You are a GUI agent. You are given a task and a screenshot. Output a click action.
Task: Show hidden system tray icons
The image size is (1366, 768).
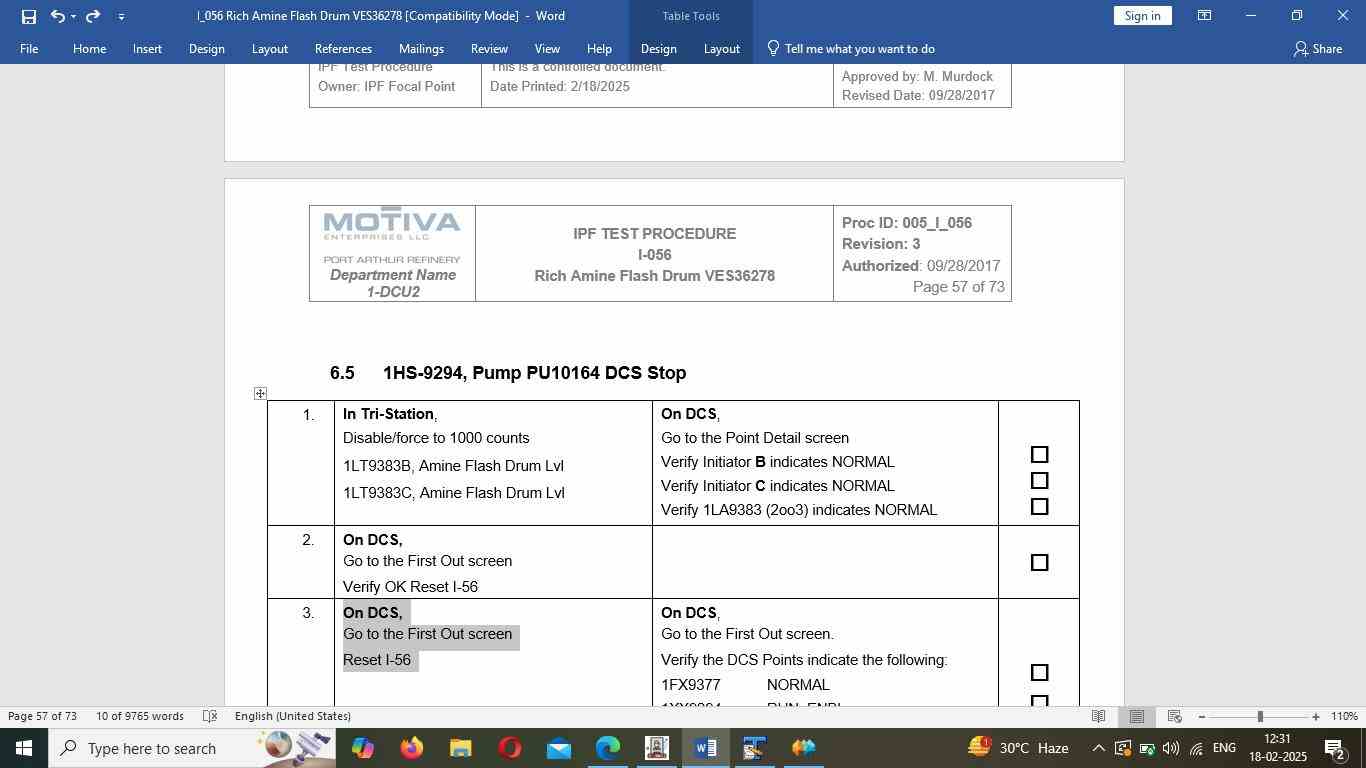pyautogui.click(x=1098, y=748)
